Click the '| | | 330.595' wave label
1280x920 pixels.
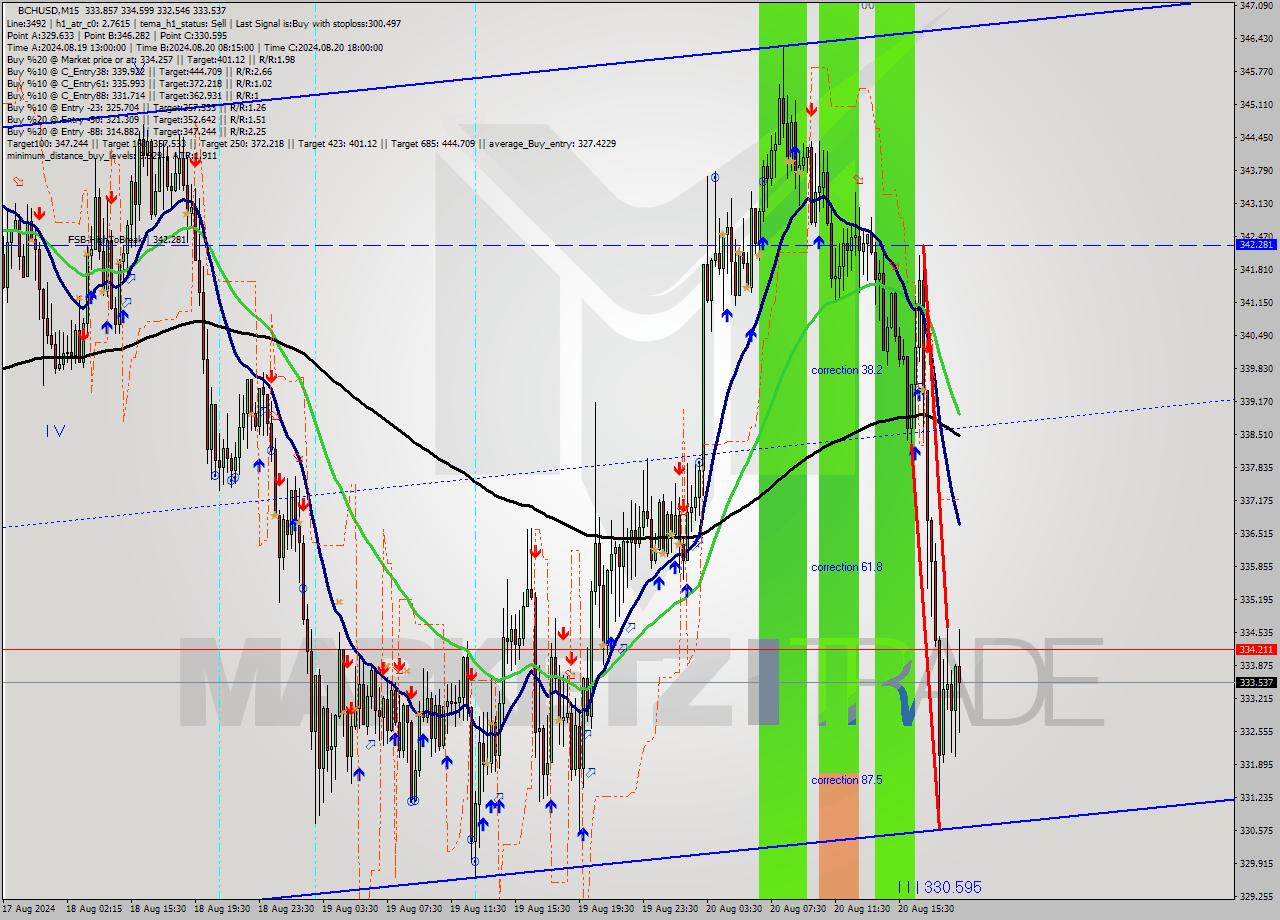point(939,887)
